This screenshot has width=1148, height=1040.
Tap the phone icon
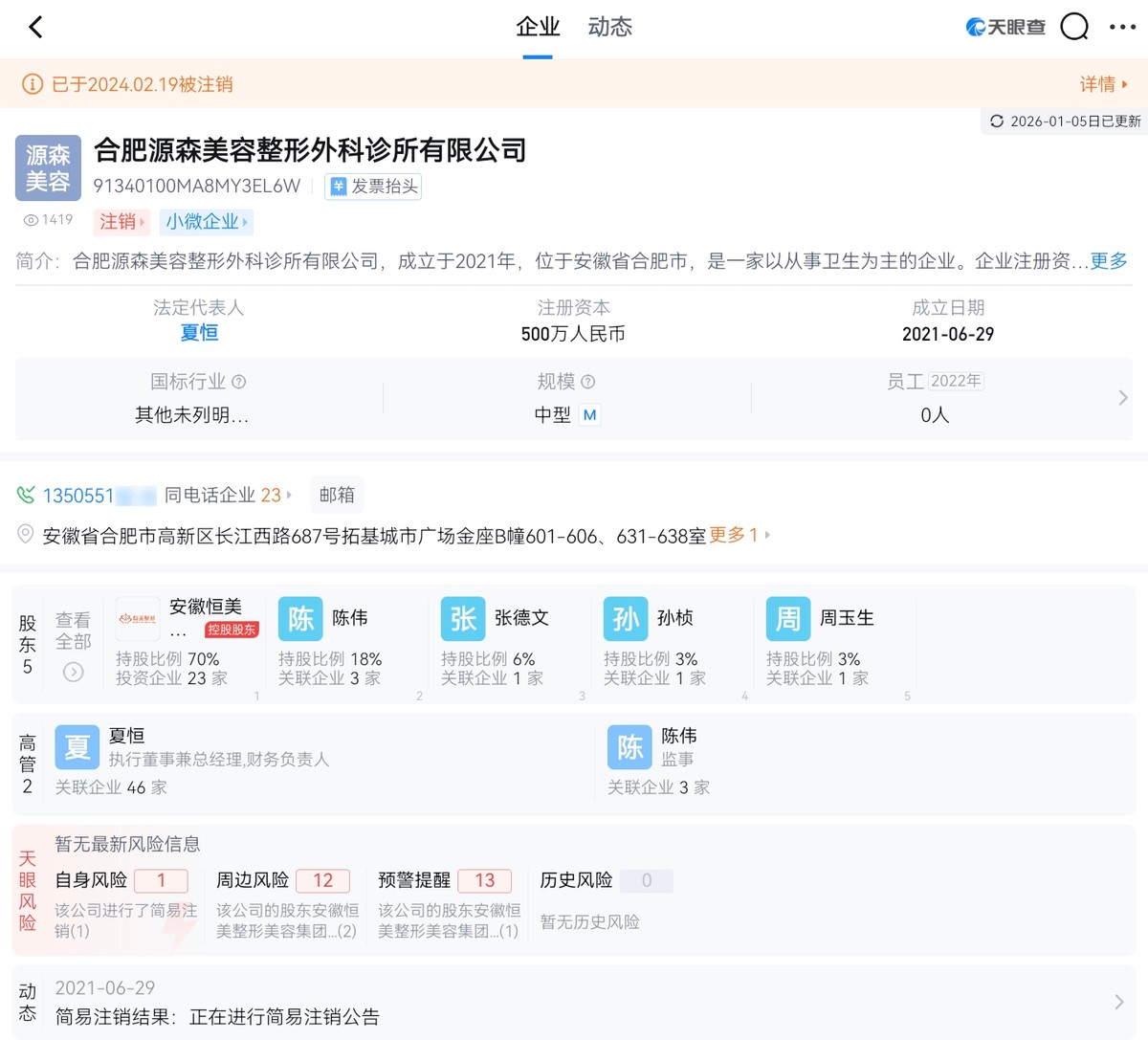pyautogui.click(x=26, y=495)
